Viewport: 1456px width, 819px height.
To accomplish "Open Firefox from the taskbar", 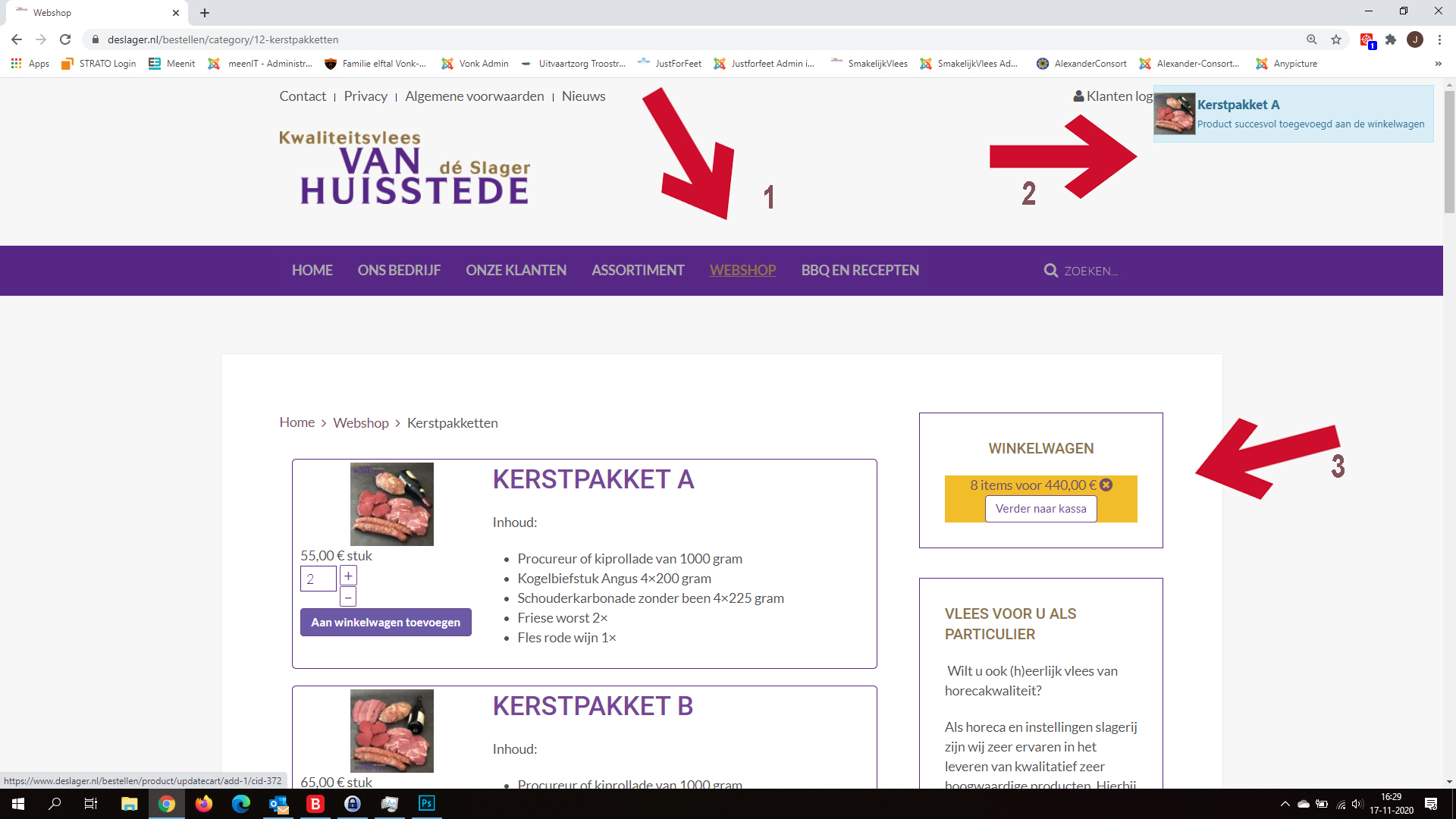I will (x=203, y=803).
